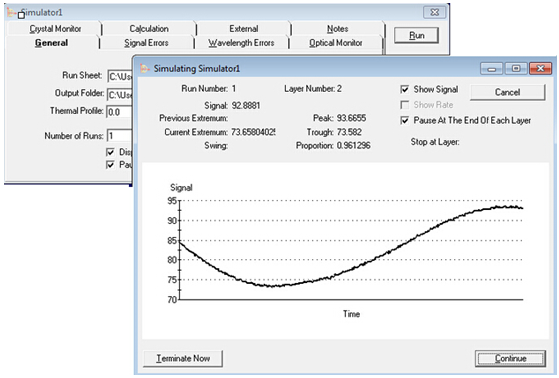Viewport: 559px width, 378px height.
Task: Click the Simulator1 window title icon
Action: [11, 13]
